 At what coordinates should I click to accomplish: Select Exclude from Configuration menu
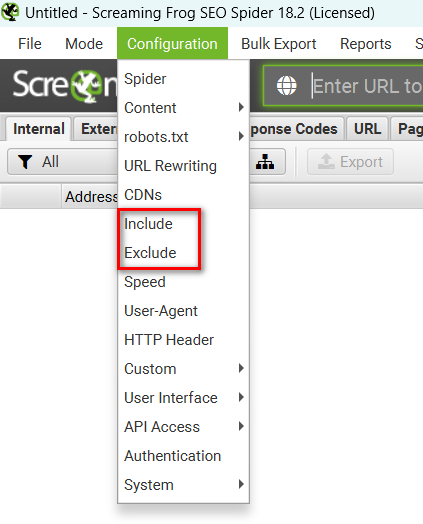point(150,253)
